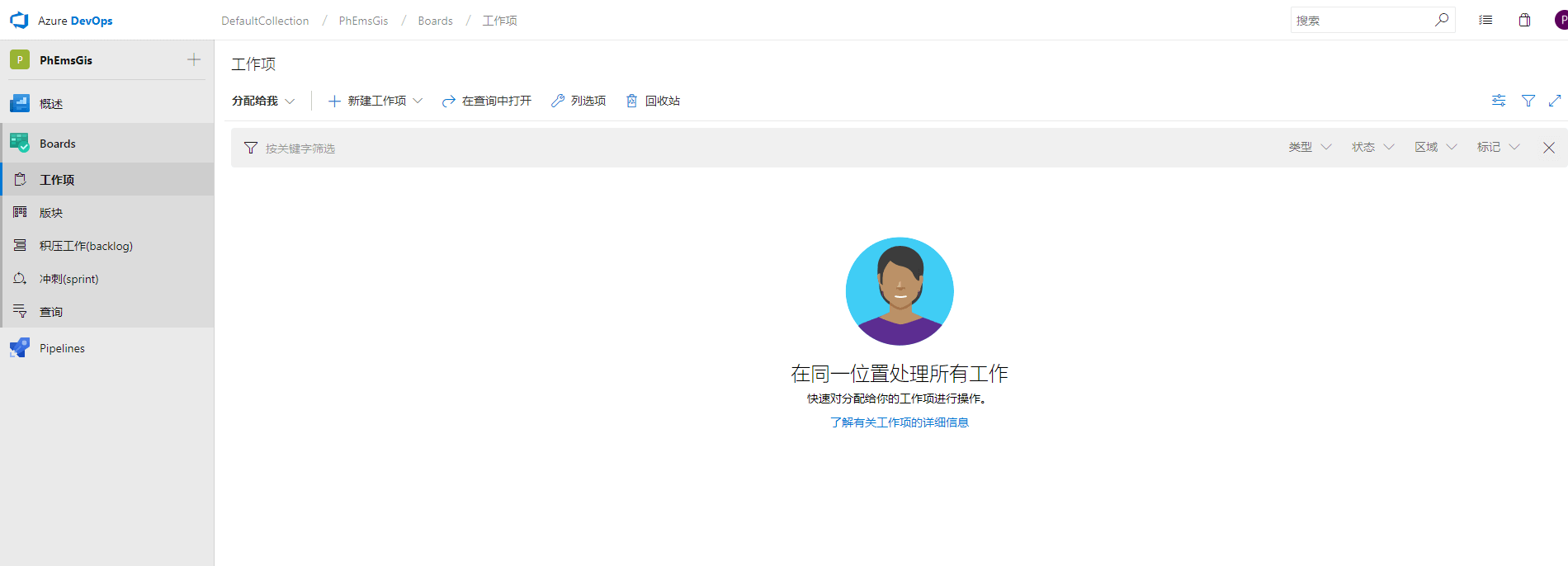Open the view options settings icon
The height and width of the screenshot is (566, 1568).
coord(1499,101)
